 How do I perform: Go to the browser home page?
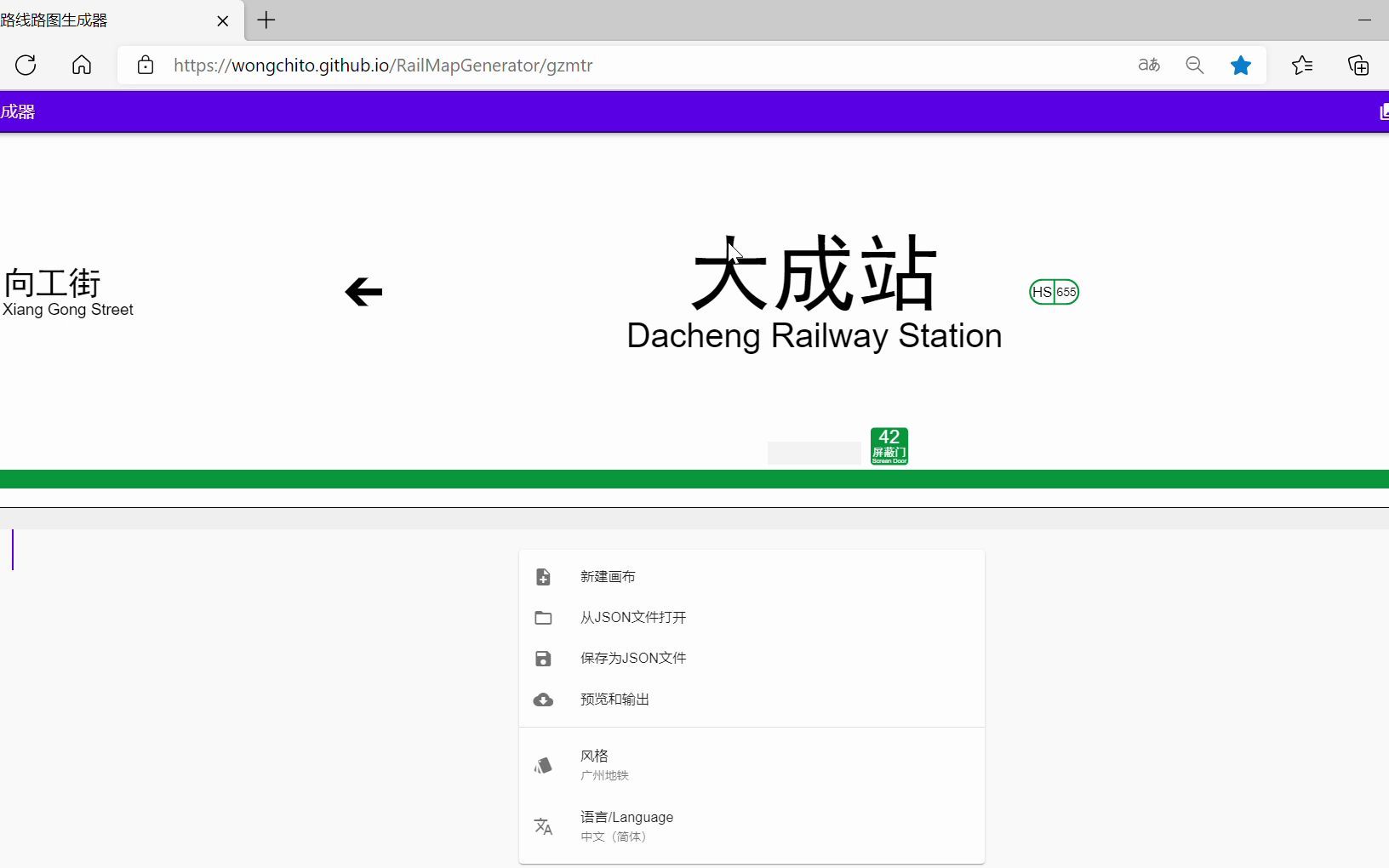tap(82, 66)
